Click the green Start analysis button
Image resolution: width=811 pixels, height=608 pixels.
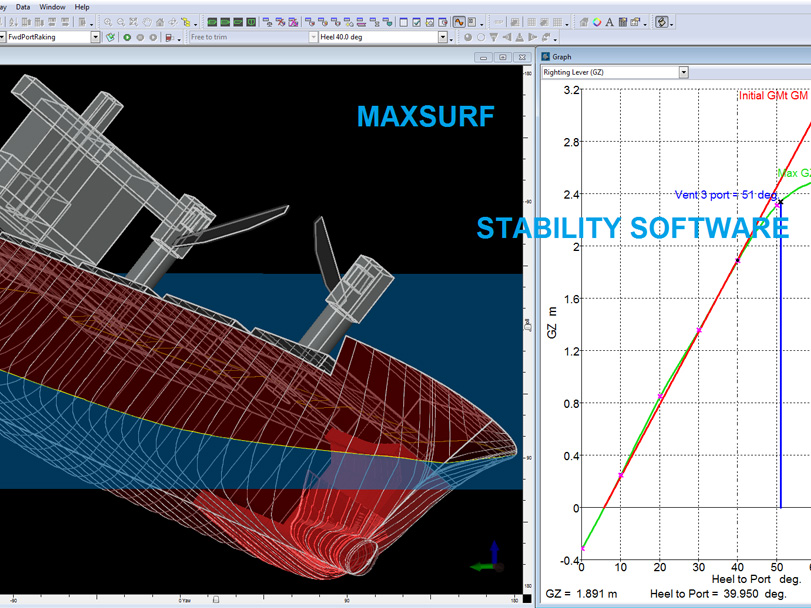pos(127,37)
